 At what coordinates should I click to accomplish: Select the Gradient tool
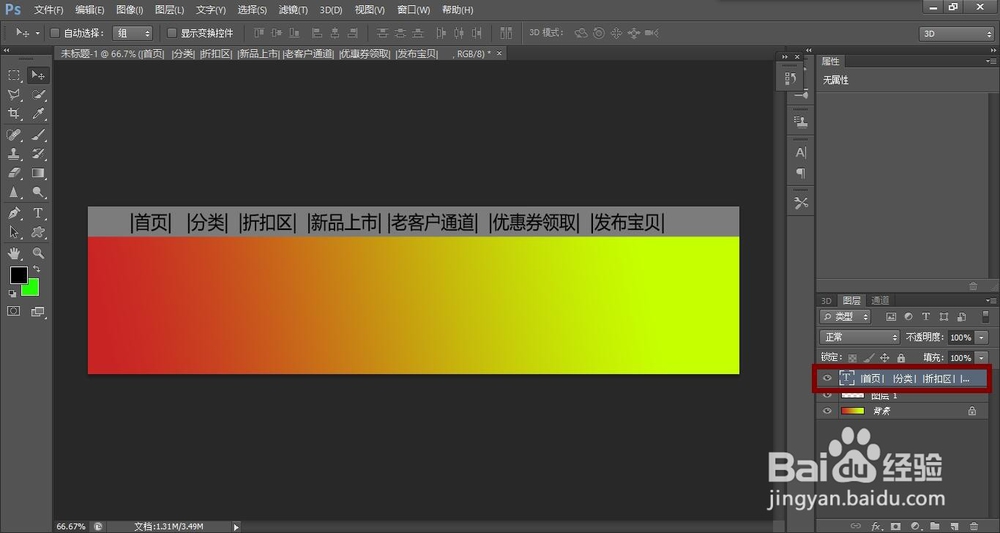pyautogui.click(x=38, y=173)
